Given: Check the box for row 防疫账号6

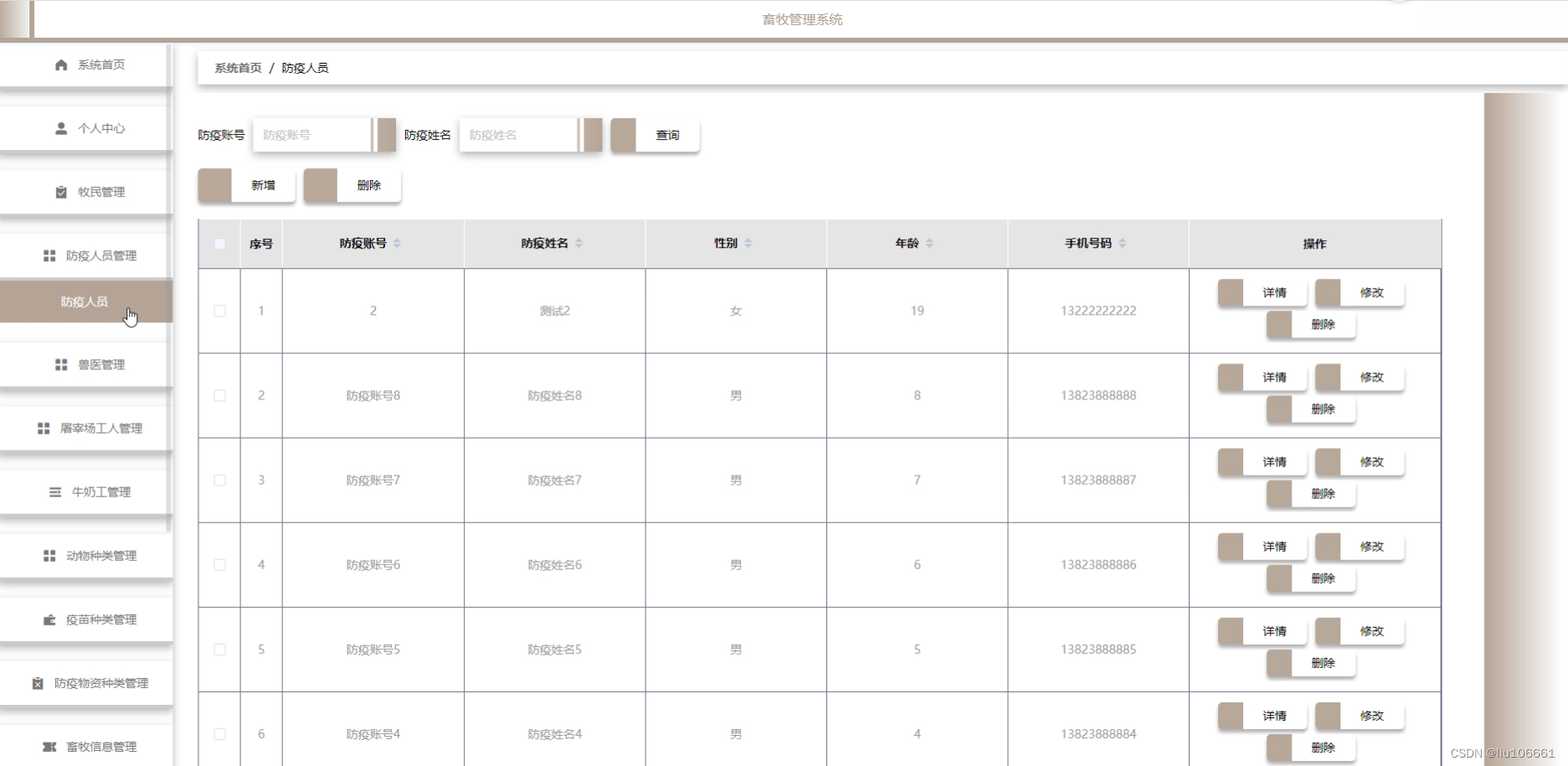Looking at the screenshot, I should (219, 564).
